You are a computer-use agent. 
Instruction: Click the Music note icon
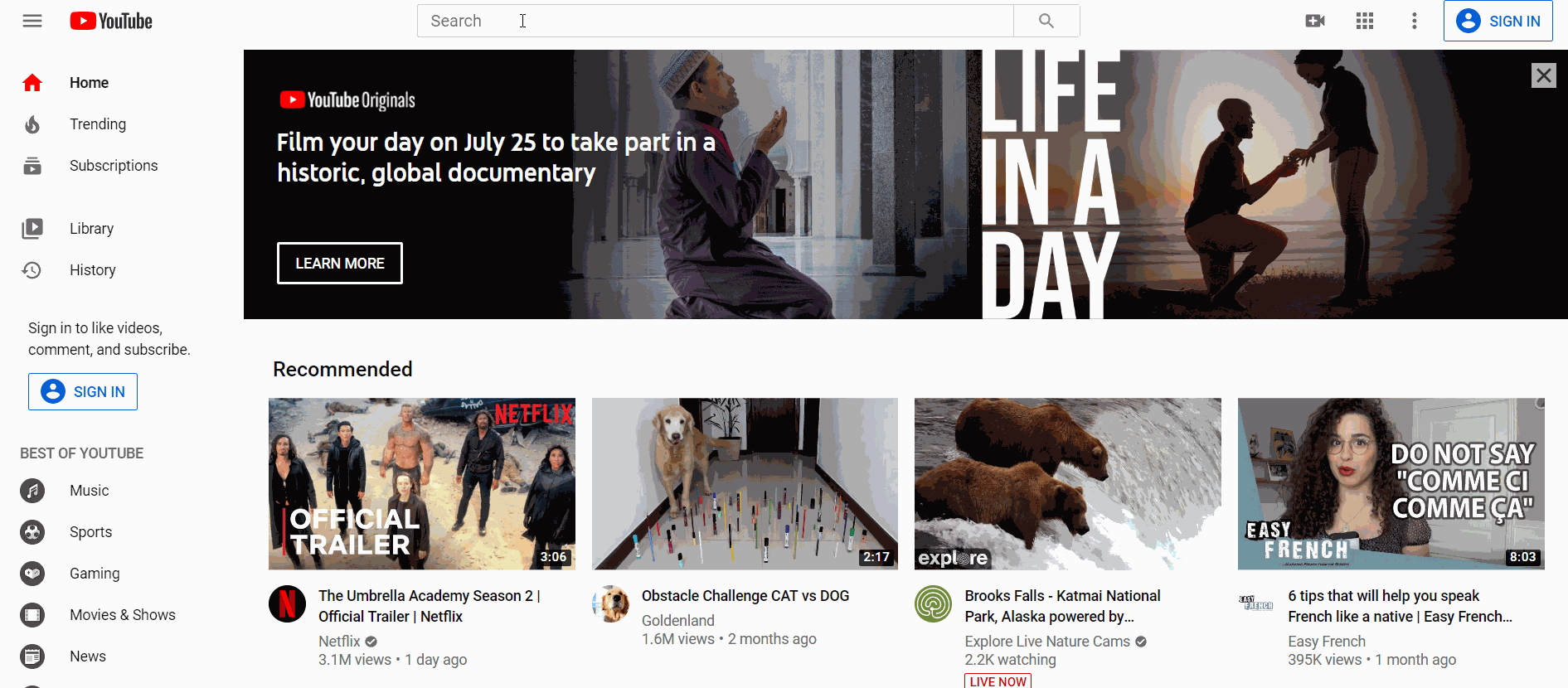coord(32,491)
